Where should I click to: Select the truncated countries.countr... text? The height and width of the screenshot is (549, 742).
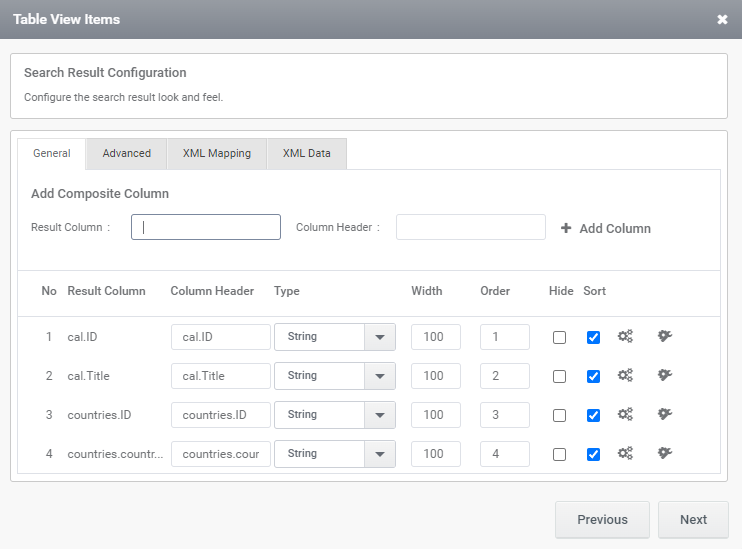point(115,454)
